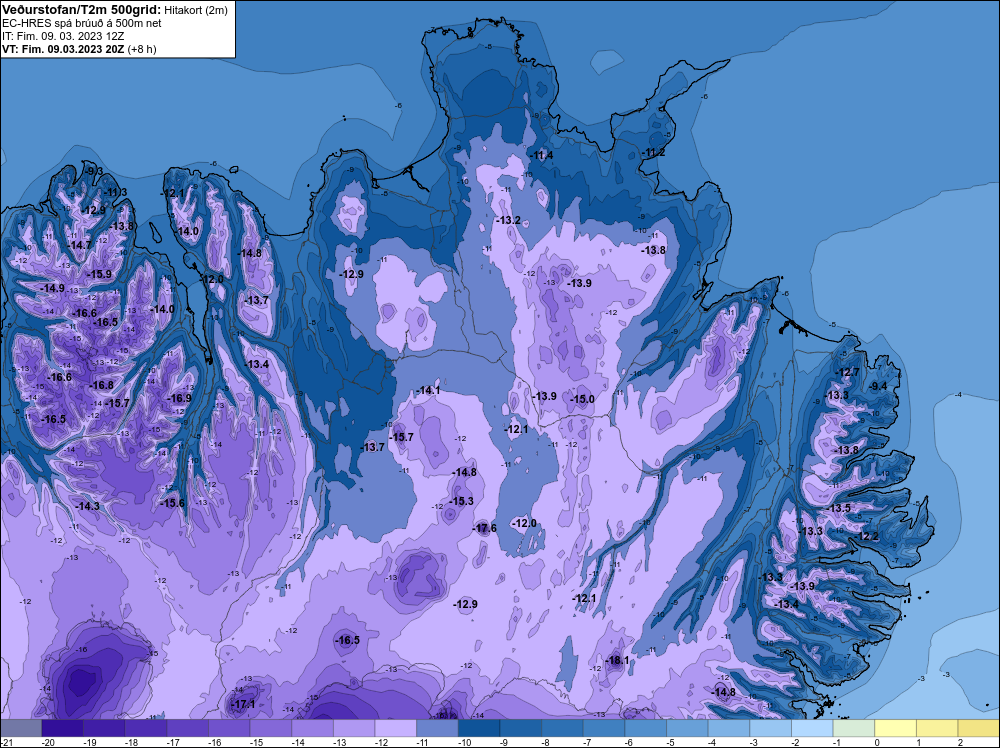Click the -11.3 temperature label
The height and width of the screenshot is (748, 1000).
click(115, 192)
